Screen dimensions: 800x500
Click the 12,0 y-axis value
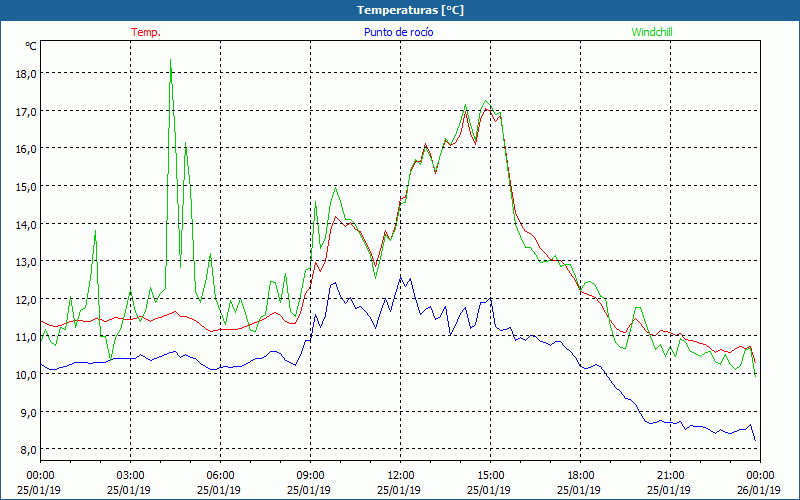coord(26,299)
